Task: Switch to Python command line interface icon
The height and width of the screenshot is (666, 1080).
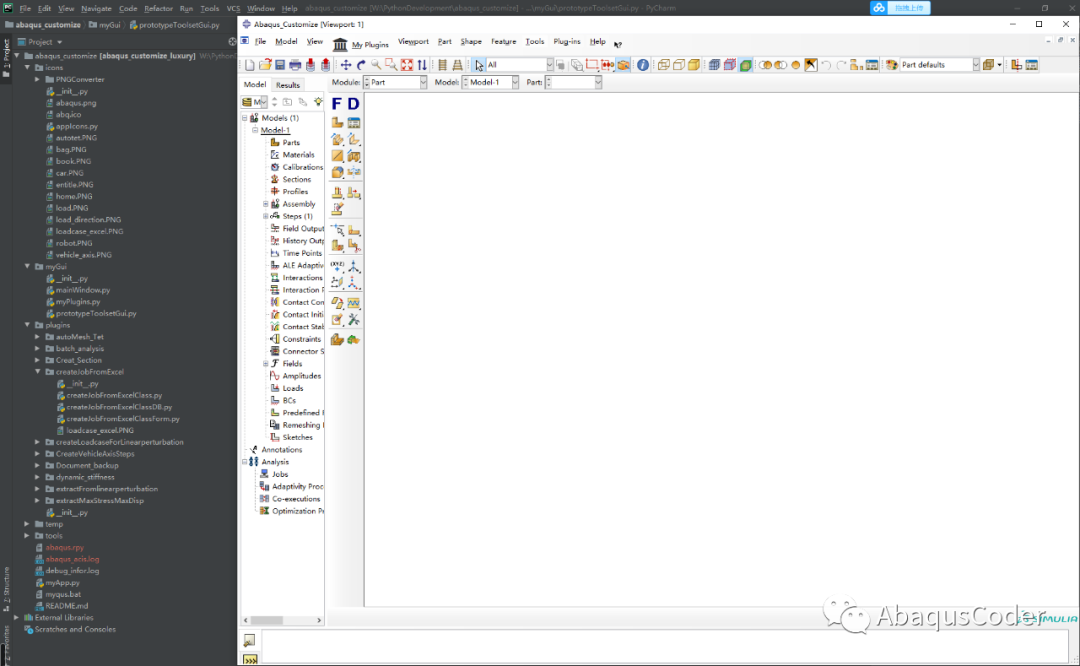Action: tap(249, 659)
